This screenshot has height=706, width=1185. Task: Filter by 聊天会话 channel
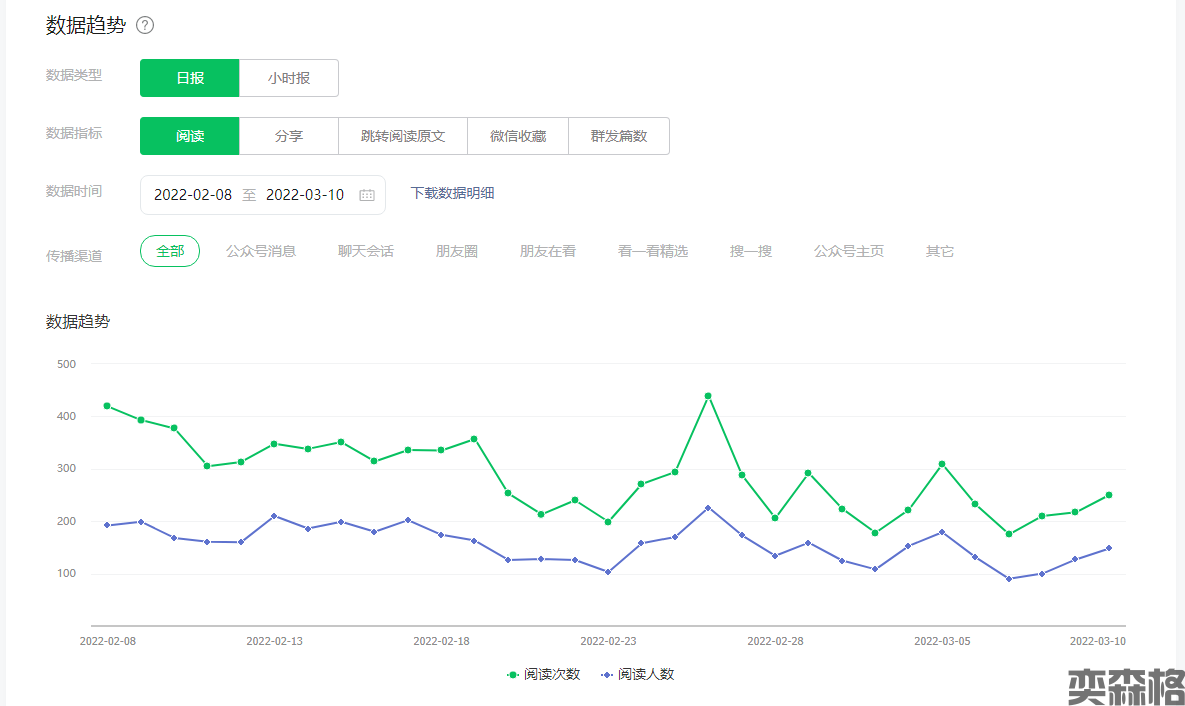366,251
